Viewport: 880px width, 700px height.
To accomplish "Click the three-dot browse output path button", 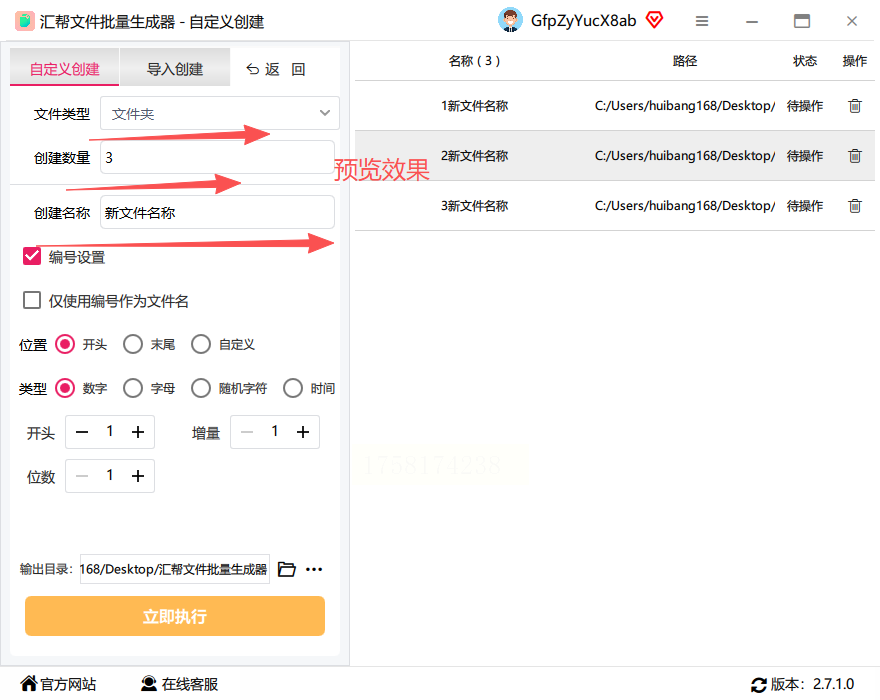I will click(314, 569).
